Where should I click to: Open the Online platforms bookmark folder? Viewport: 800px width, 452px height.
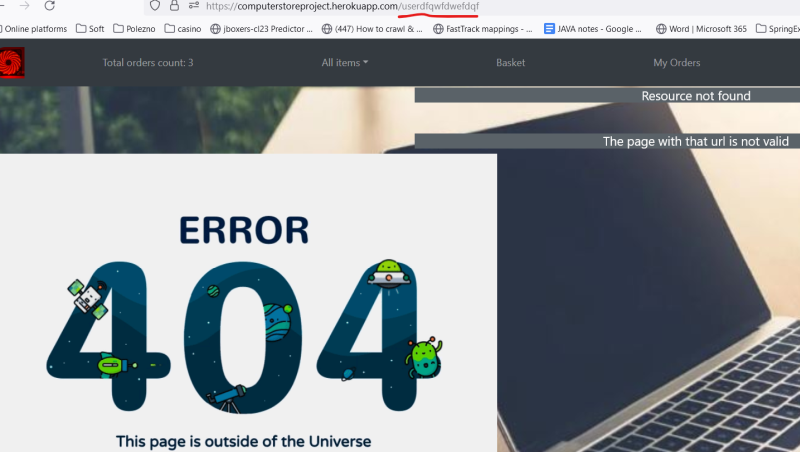(x=34, y=29)
